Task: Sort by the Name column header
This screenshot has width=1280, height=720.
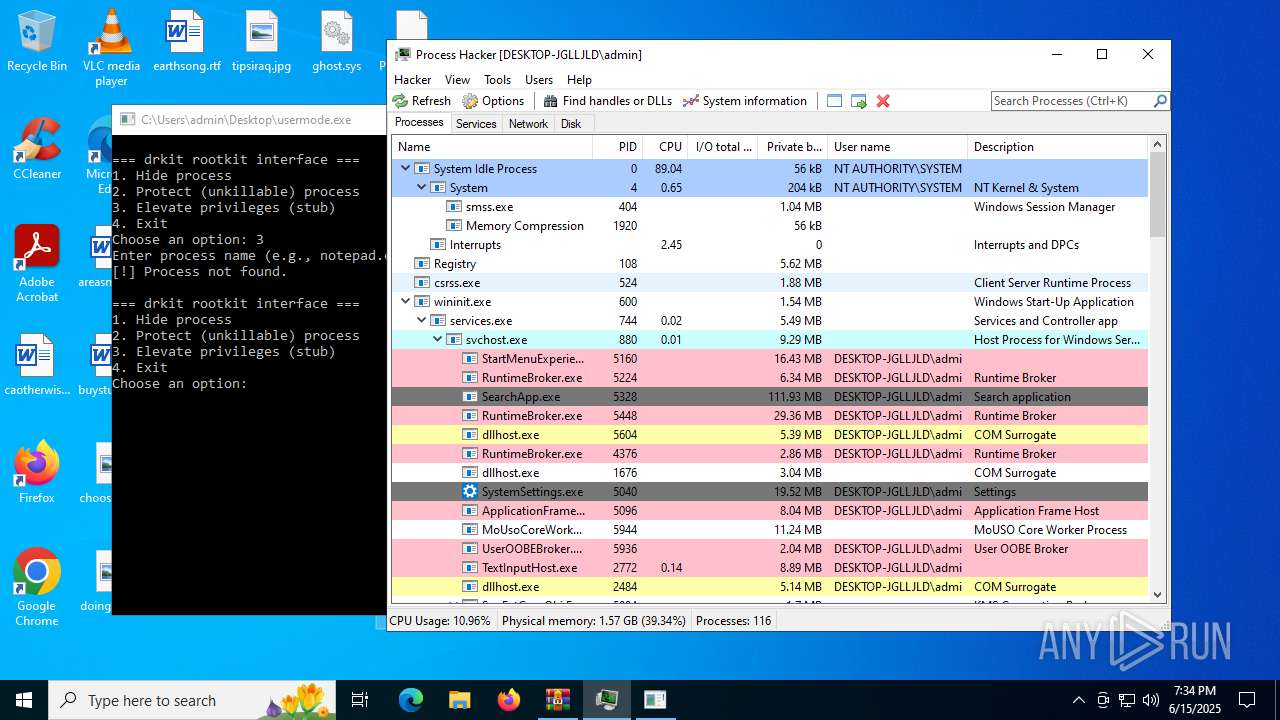Action: pyautogui.click(x=492, y=147)
